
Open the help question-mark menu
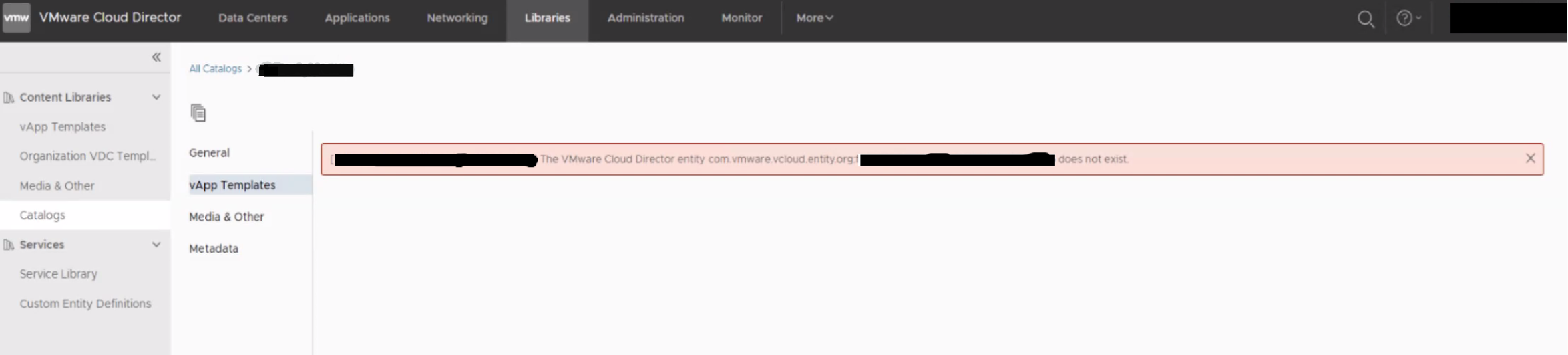pyautogui.click(x=1408, y=18)
